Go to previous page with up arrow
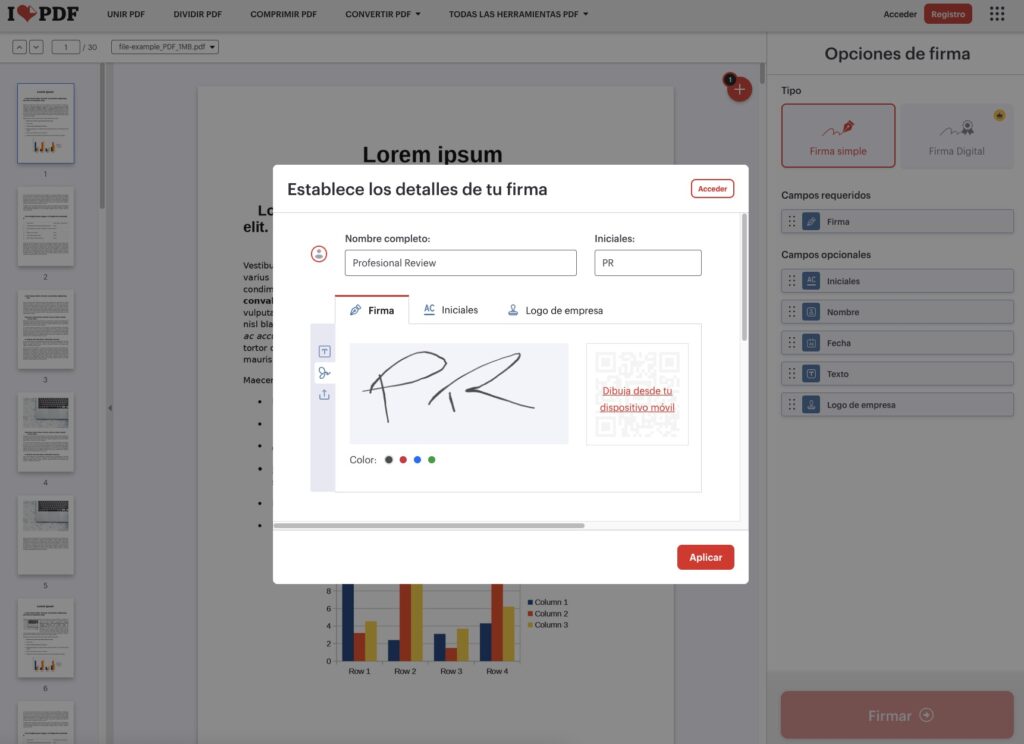This screenshot has height=744, width=1024. click(x=20, y=47)
